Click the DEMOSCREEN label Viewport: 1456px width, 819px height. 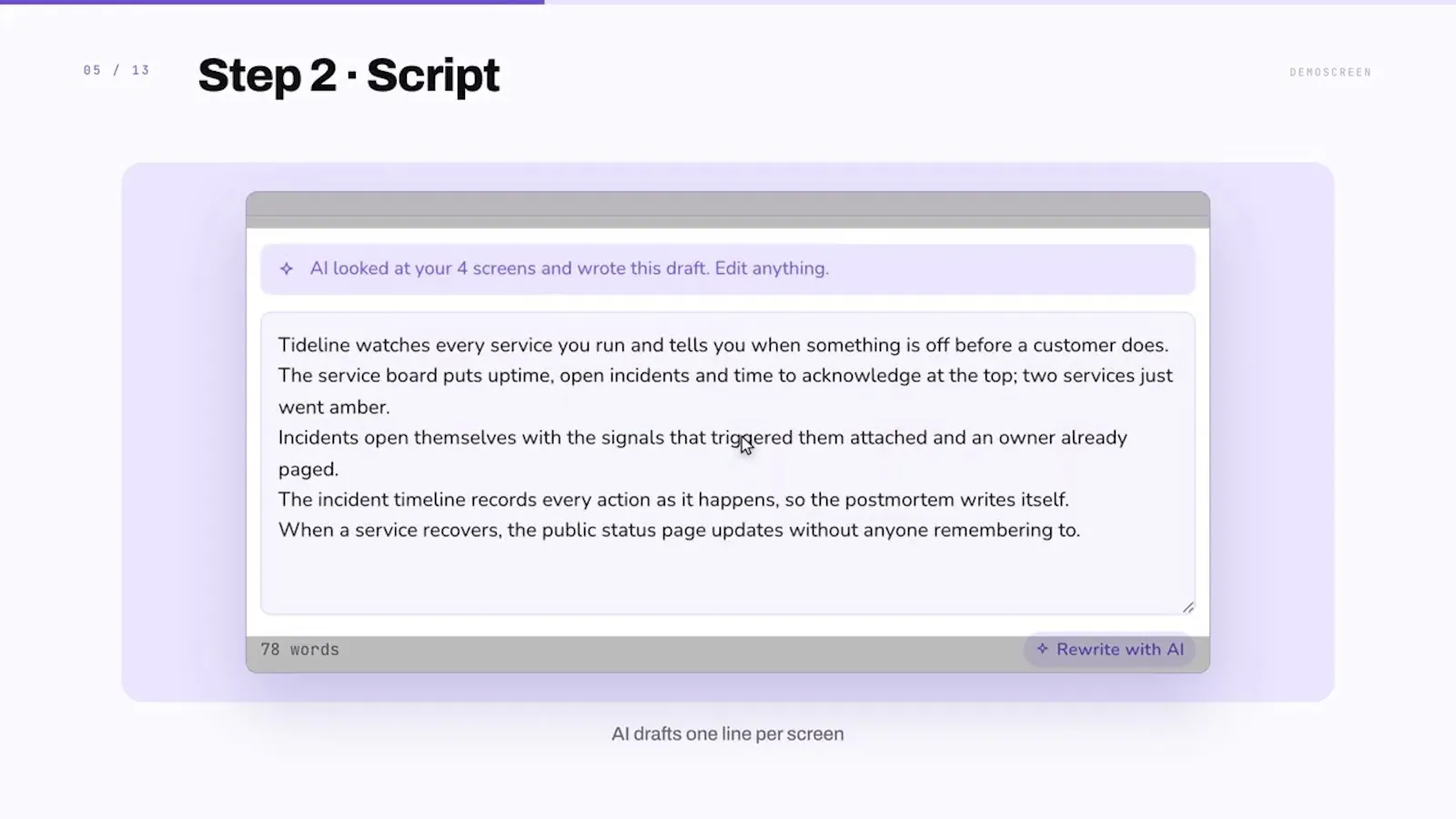pyautogui.click(x=1330, y=72)
